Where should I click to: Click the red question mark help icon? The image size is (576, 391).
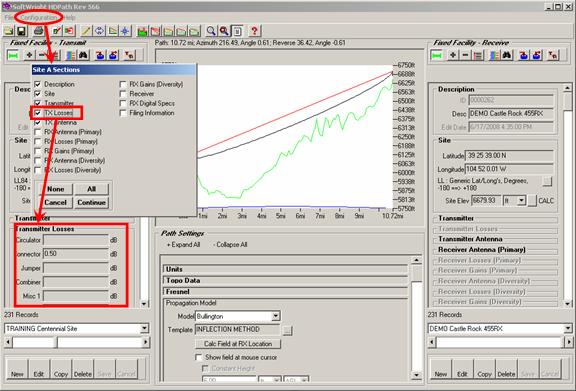[x=255, y=31]
